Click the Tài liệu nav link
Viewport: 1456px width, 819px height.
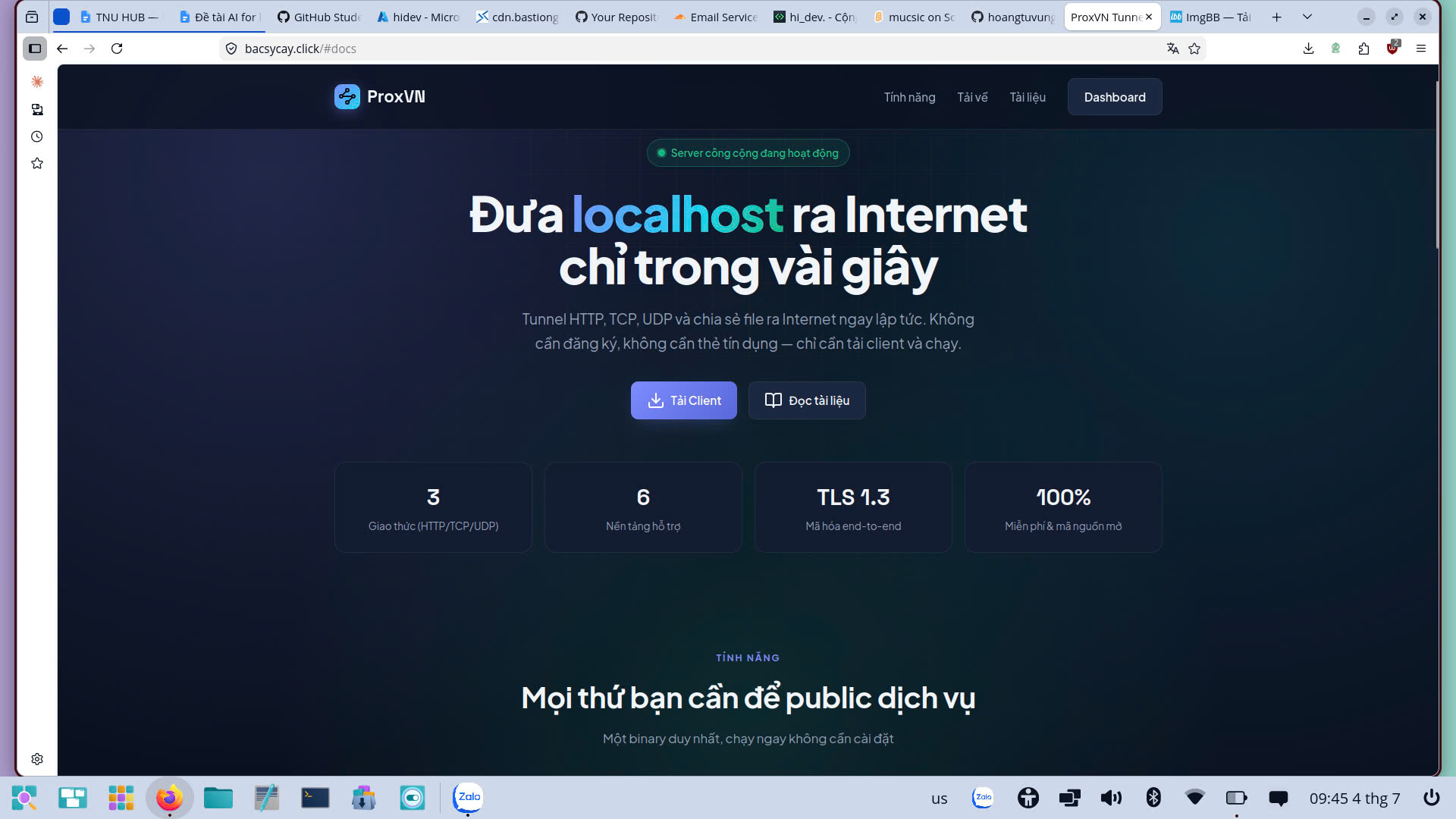tap(1028, 97)
